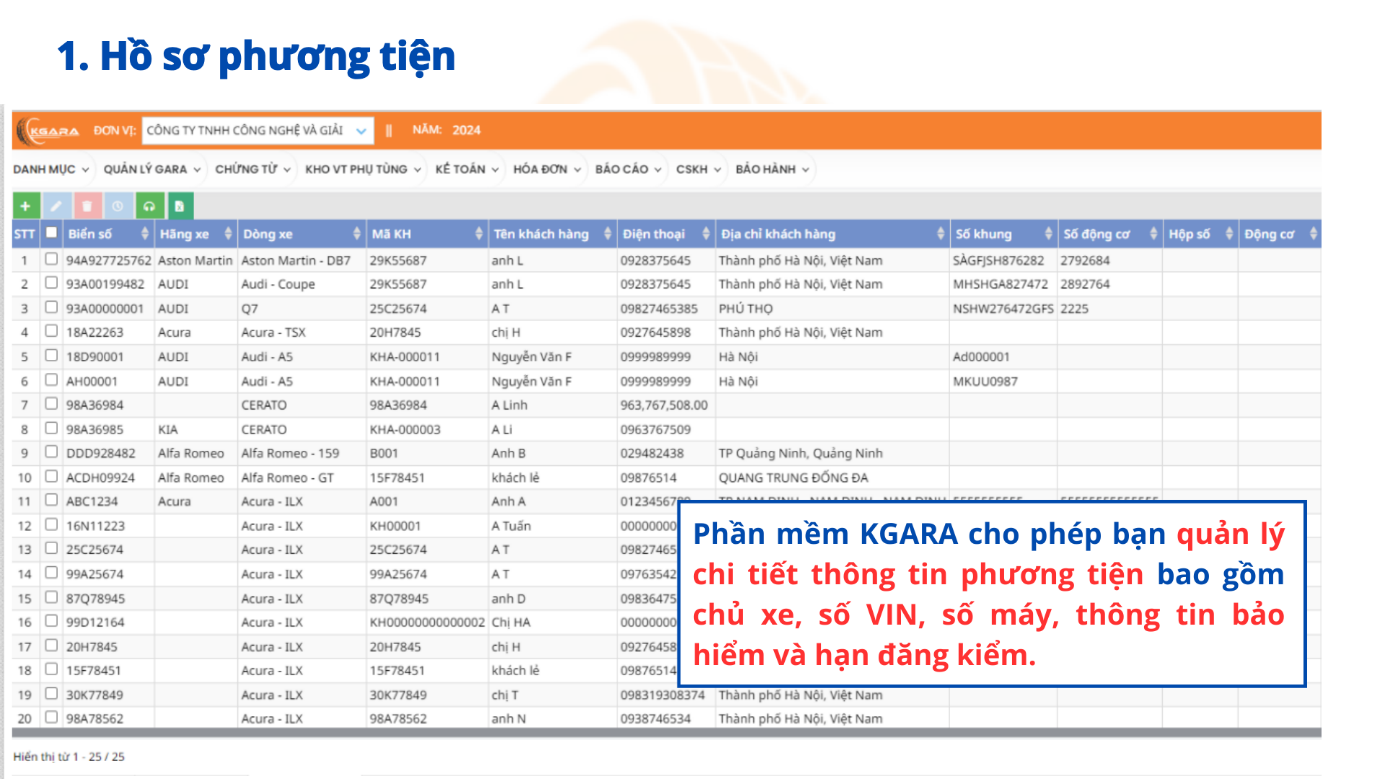Click the PHÚ THỌ address cell
The image size is (1385, 779).
click(746, 308)
